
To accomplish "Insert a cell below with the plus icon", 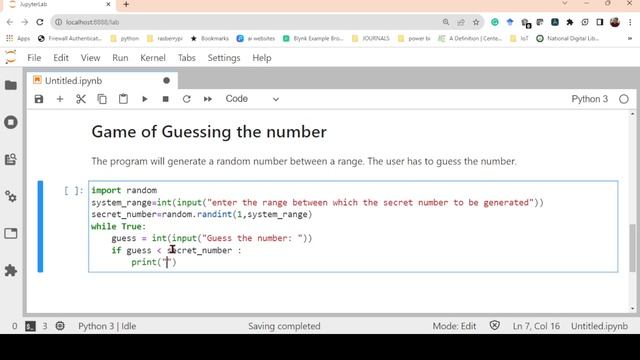I will [60, 99].
